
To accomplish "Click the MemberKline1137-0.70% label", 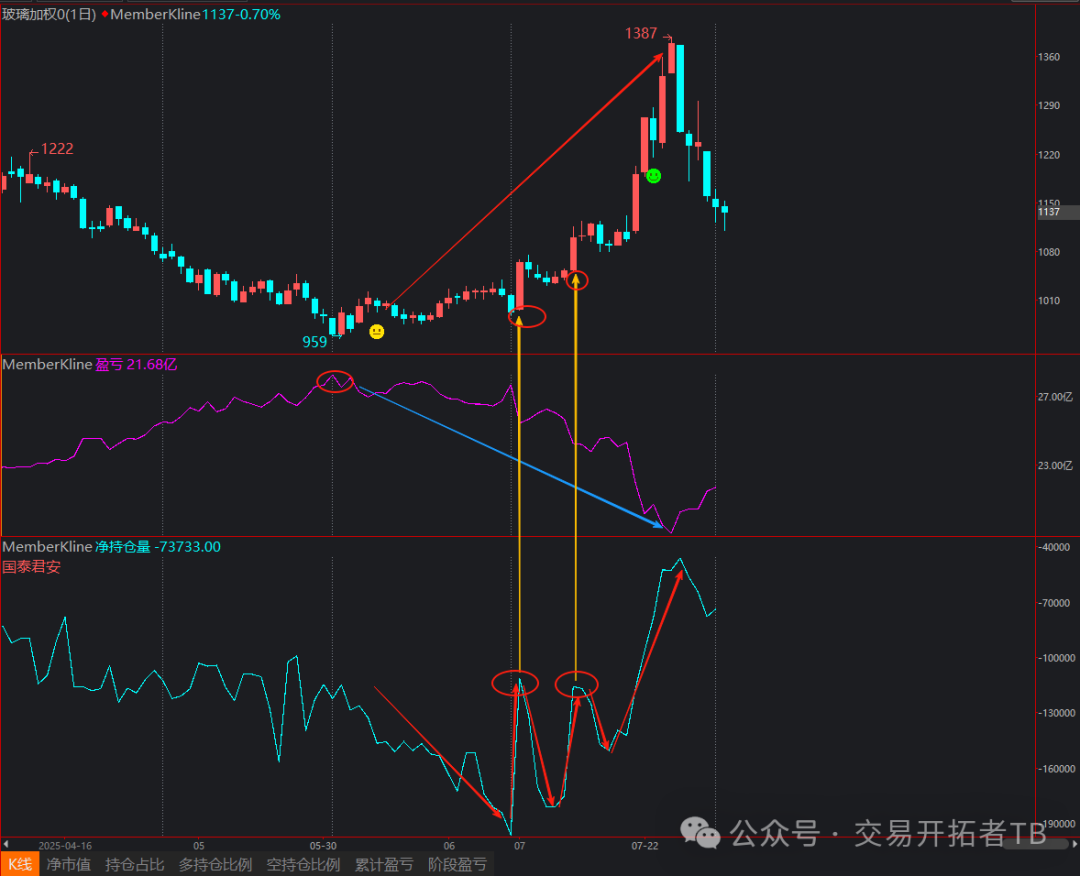I will tap(195, 14).
